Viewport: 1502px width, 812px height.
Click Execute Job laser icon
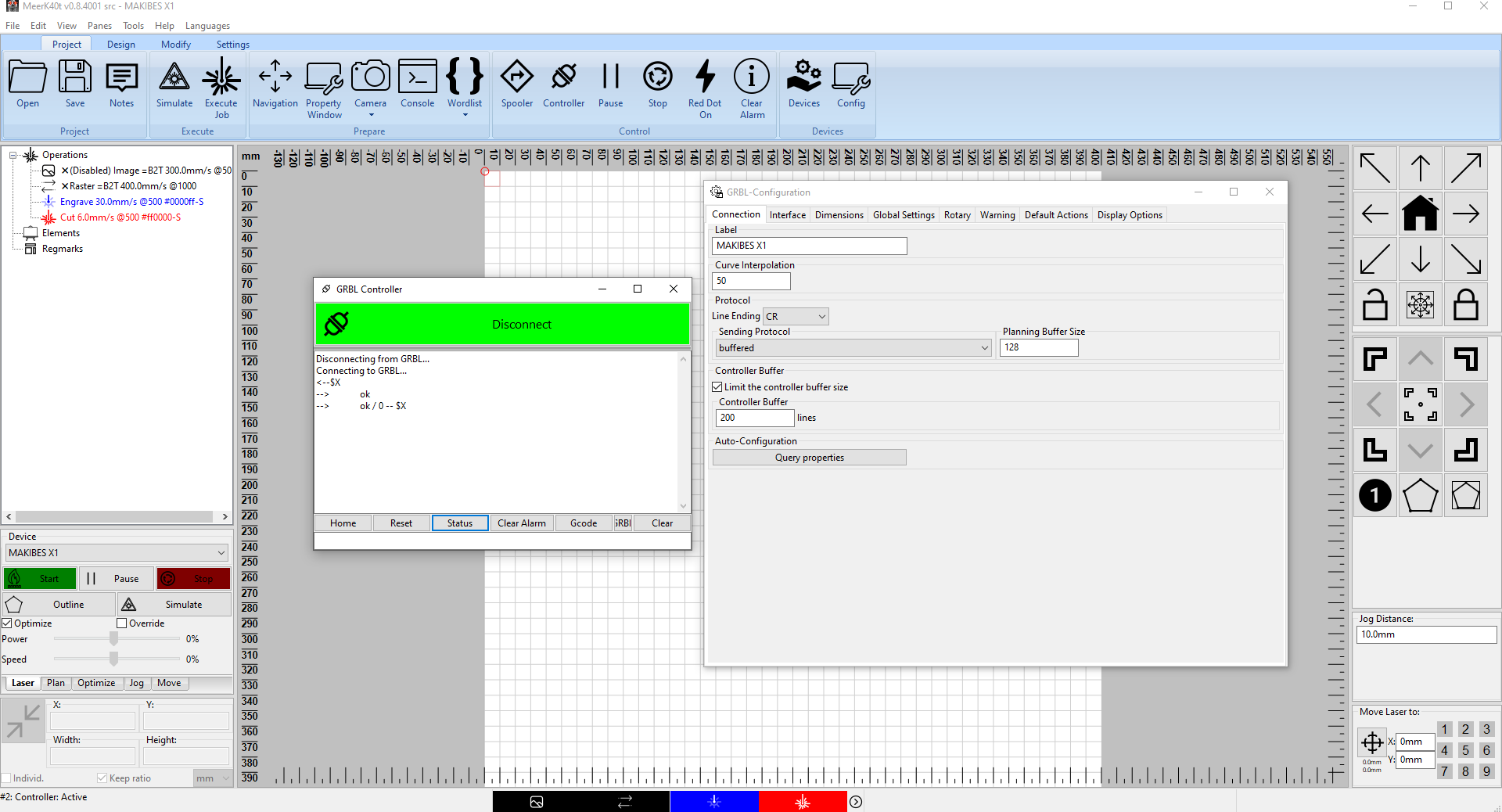click(221, 89)
